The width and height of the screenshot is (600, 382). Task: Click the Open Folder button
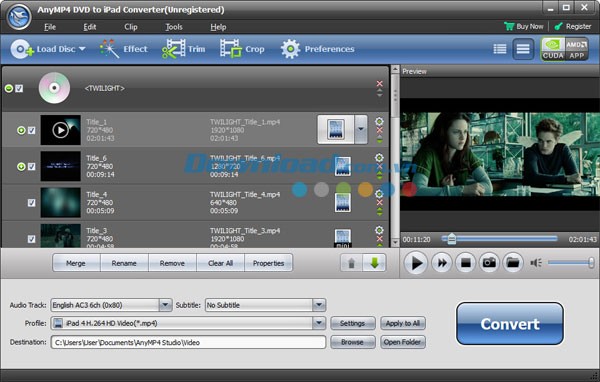[403, 342]
